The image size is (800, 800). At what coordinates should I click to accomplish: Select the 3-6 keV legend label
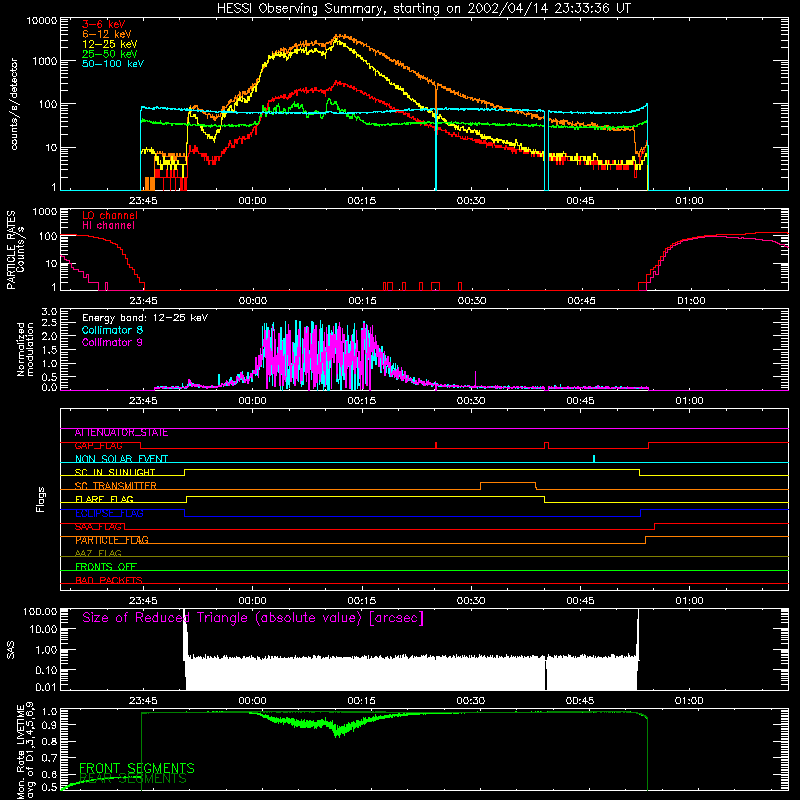pyautogui.click(x=104, y=24)
